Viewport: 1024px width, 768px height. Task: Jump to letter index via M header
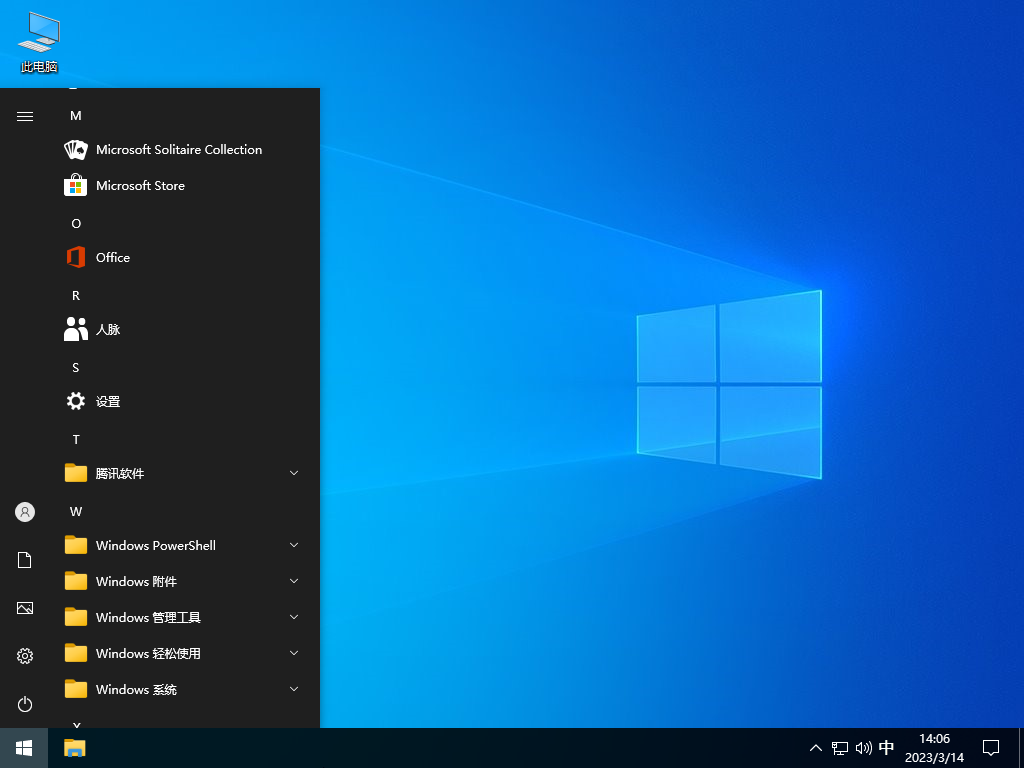click(x=76, y=116)
